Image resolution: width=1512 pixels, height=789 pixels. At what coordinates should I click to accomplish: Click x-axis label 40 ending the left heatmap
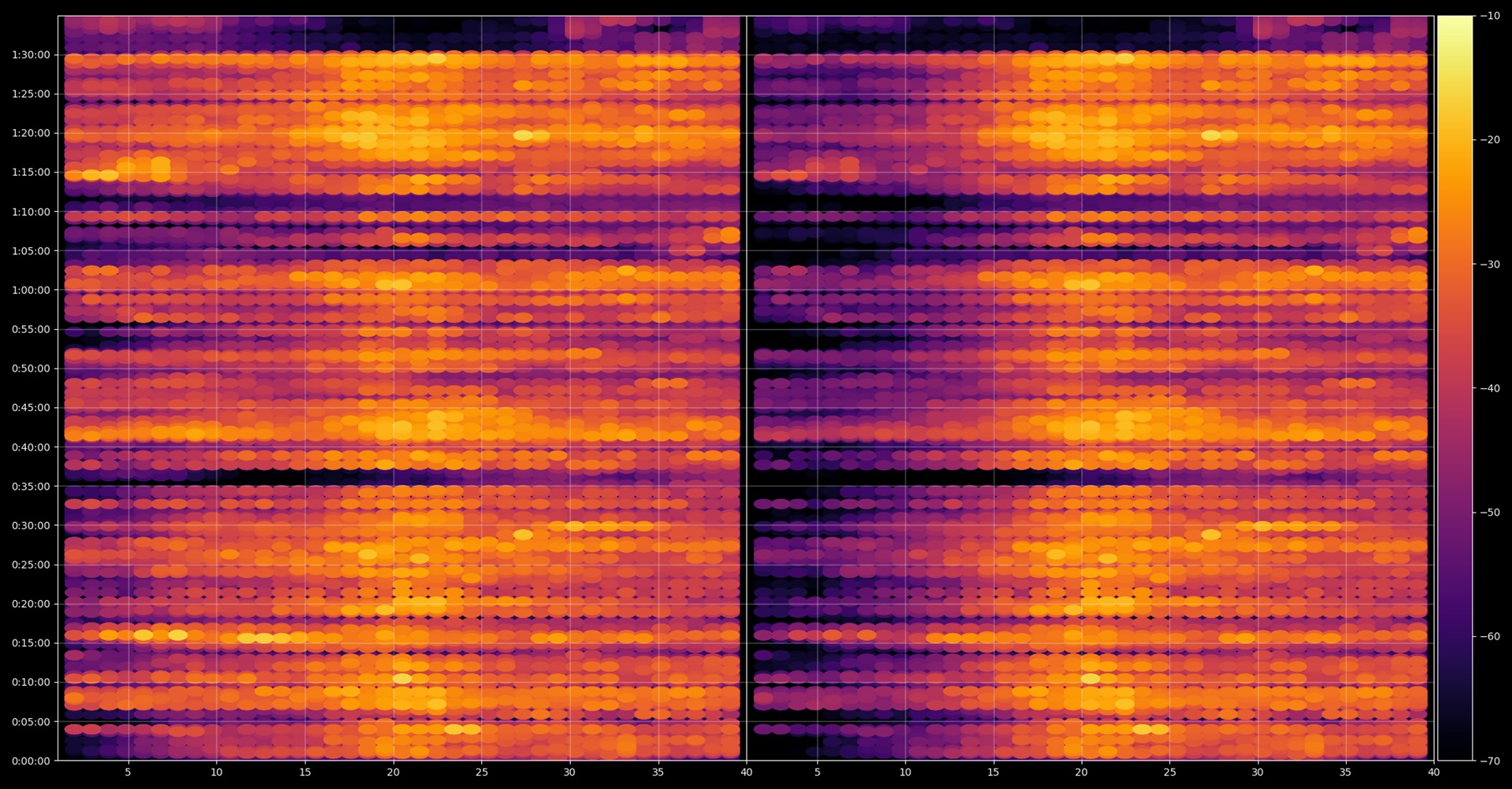[x=747, y=772]
